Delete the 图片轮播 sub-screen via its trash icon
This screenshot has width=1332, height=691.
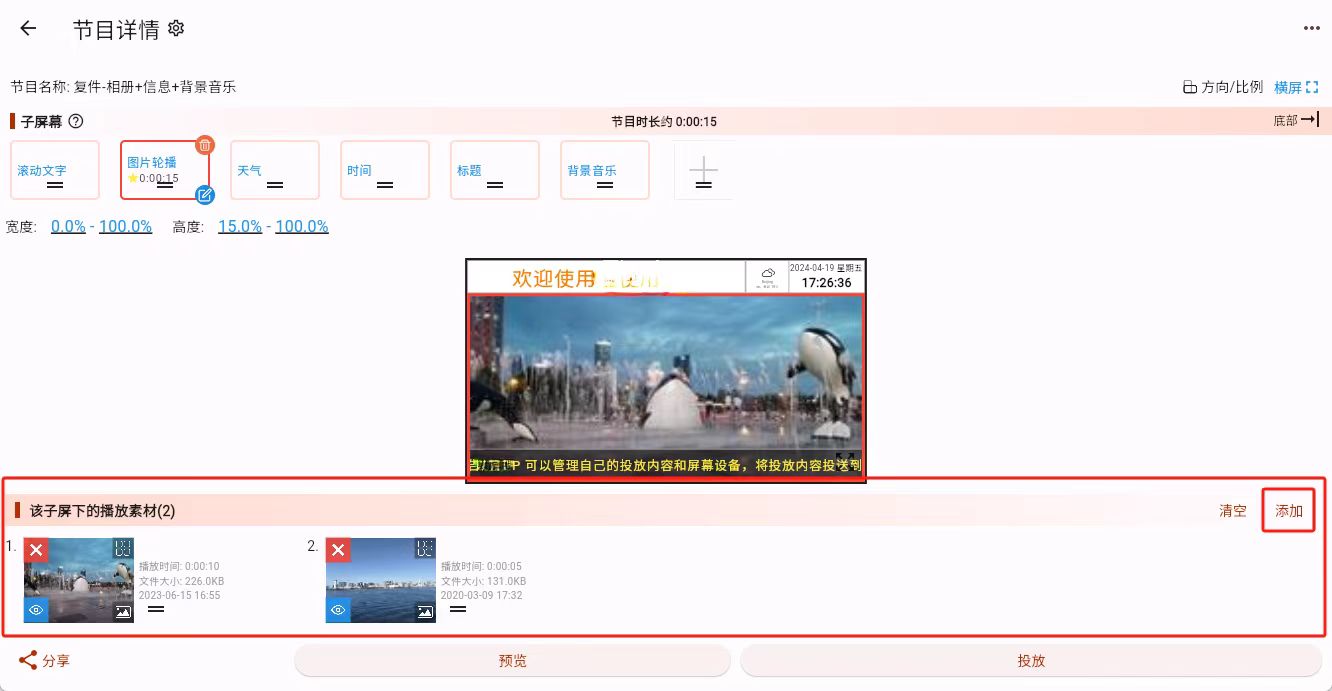coord(204,145)
